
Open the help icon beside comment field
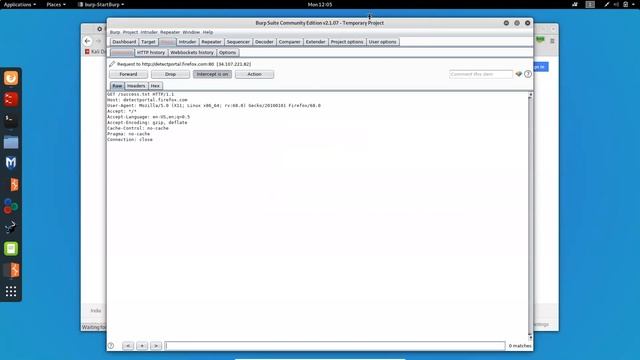(x=528, y=74)
